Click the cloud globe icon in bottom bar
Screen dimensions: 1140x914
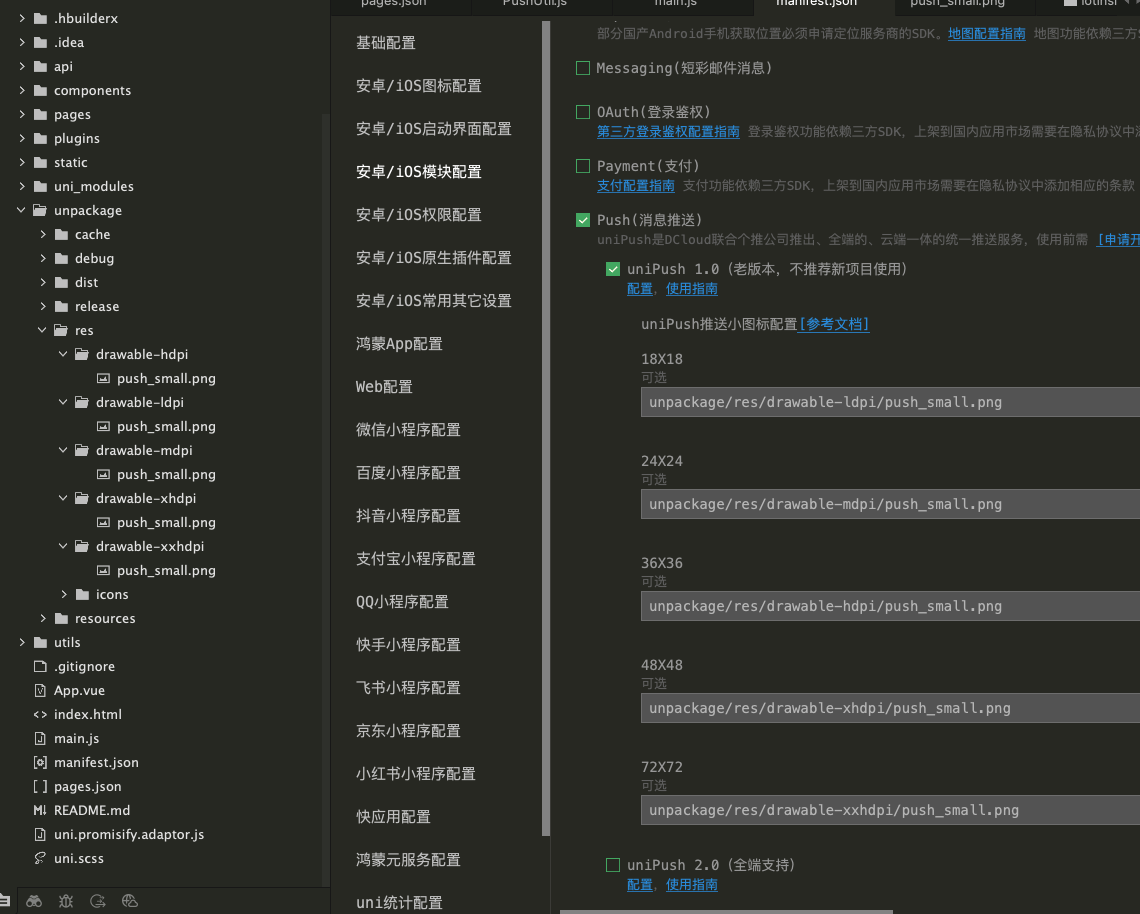pos(129,901)
